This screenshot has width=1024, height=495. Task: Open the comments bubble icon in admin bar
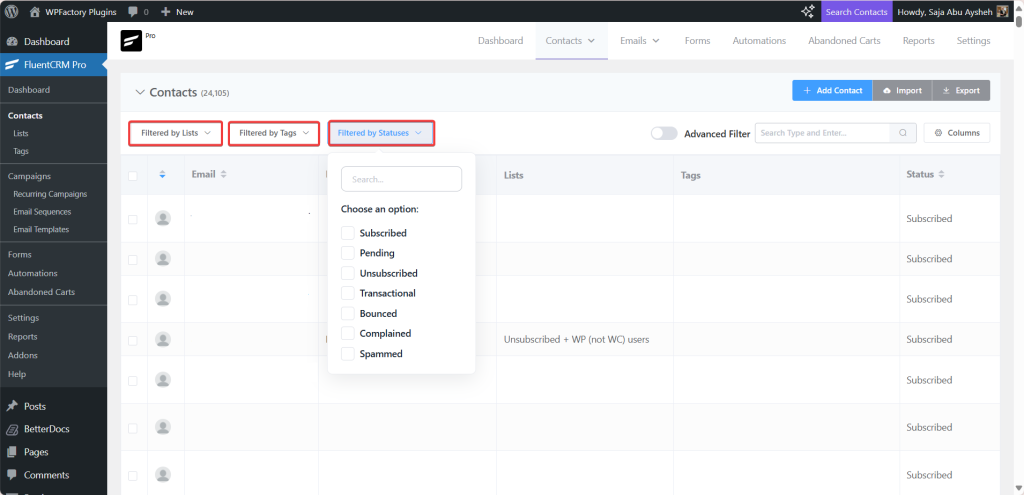[133, 12]
